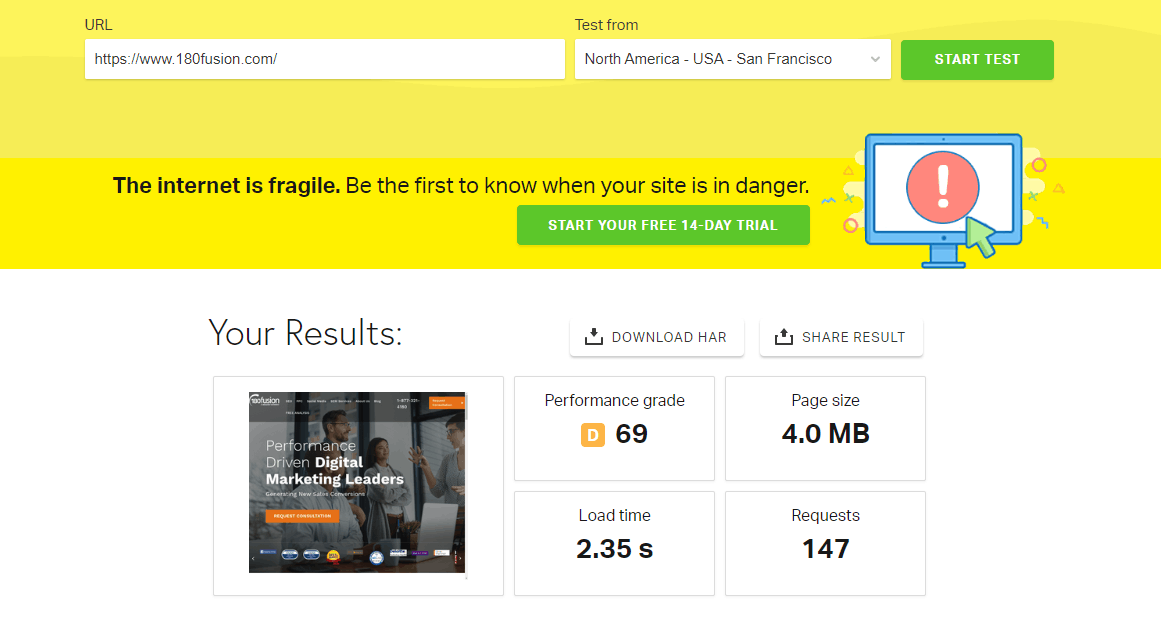Expand the region selector chevron arrow
The image size is (1161, 629).
coord(874,59)
